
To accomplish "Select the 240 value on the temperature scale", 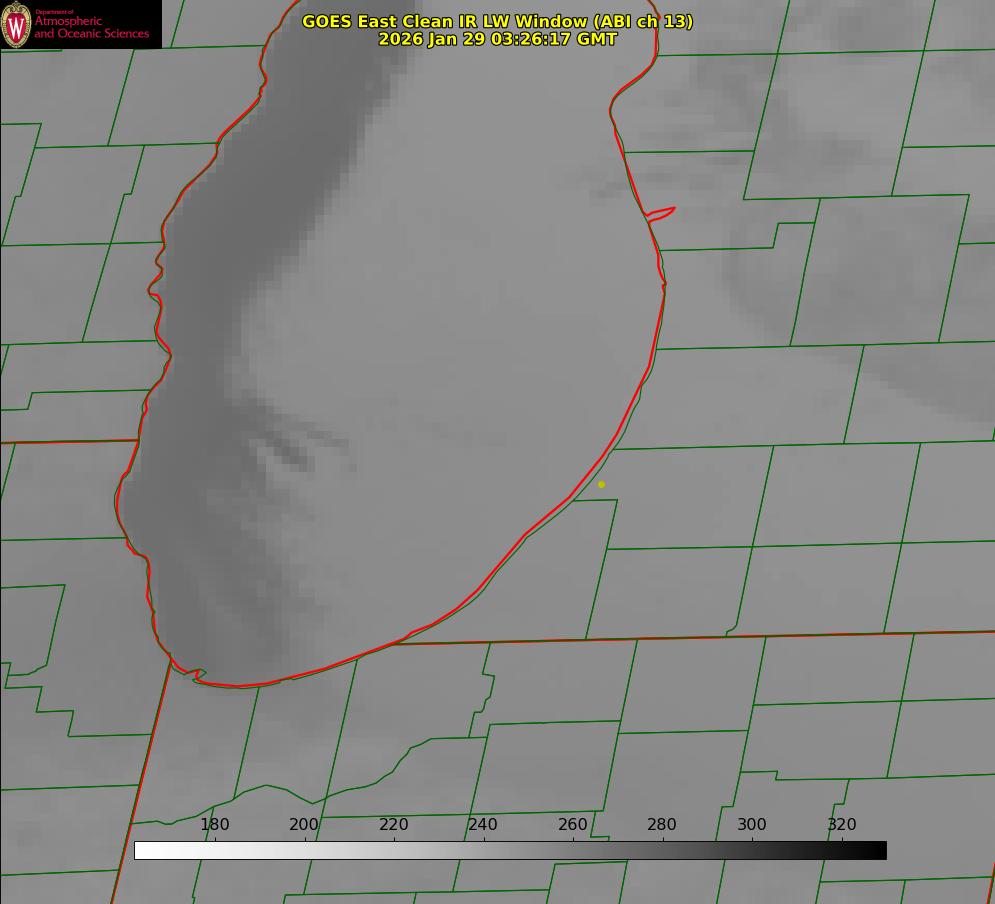I will 483,825.
